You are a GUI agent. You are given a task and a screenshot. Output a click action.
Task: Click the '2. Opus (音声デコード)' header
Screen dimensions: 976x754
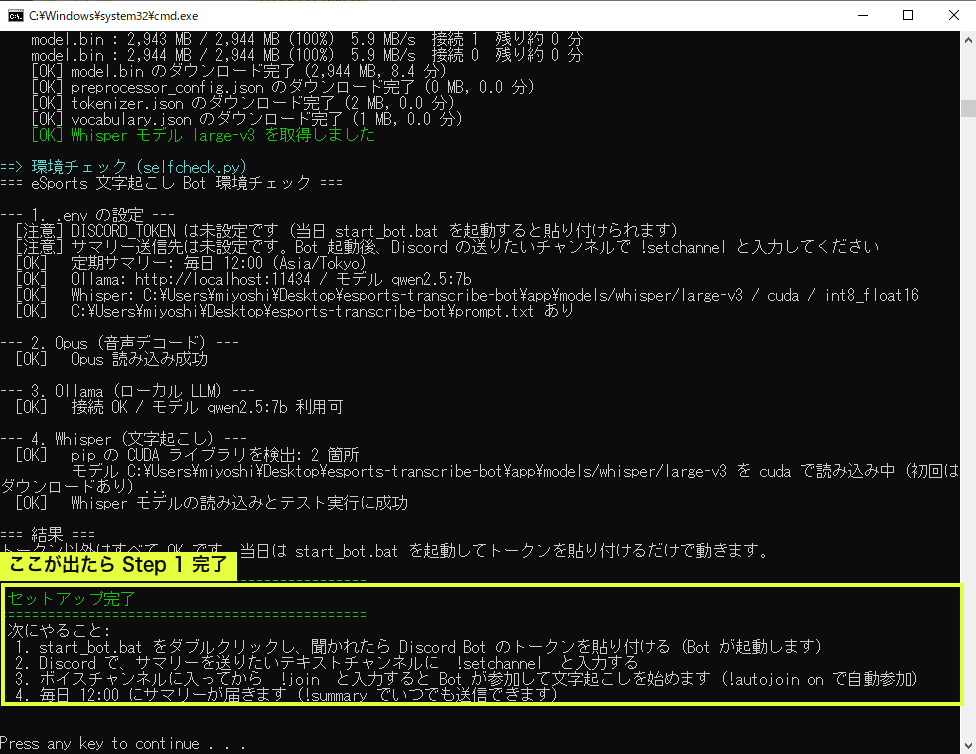119,343
